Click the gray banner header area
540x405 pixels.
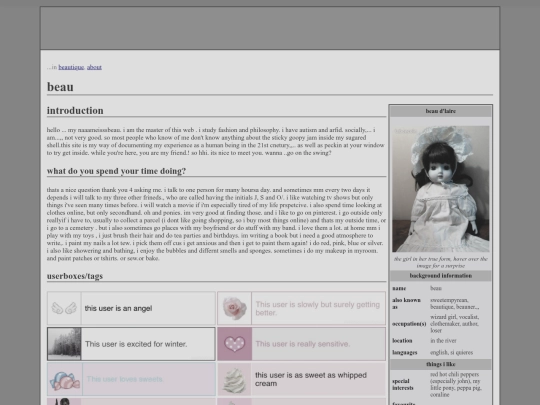pos(270,28)
